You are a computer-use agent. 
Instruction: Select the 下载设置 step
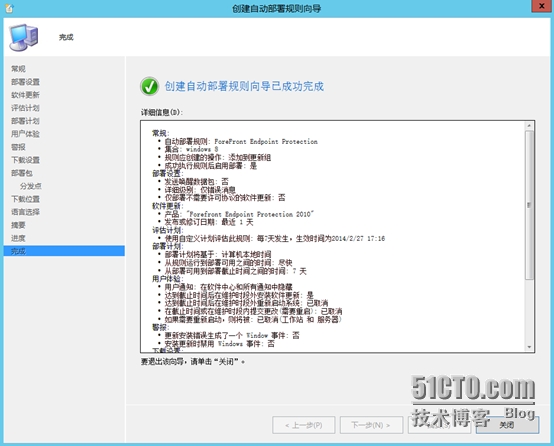25,160
